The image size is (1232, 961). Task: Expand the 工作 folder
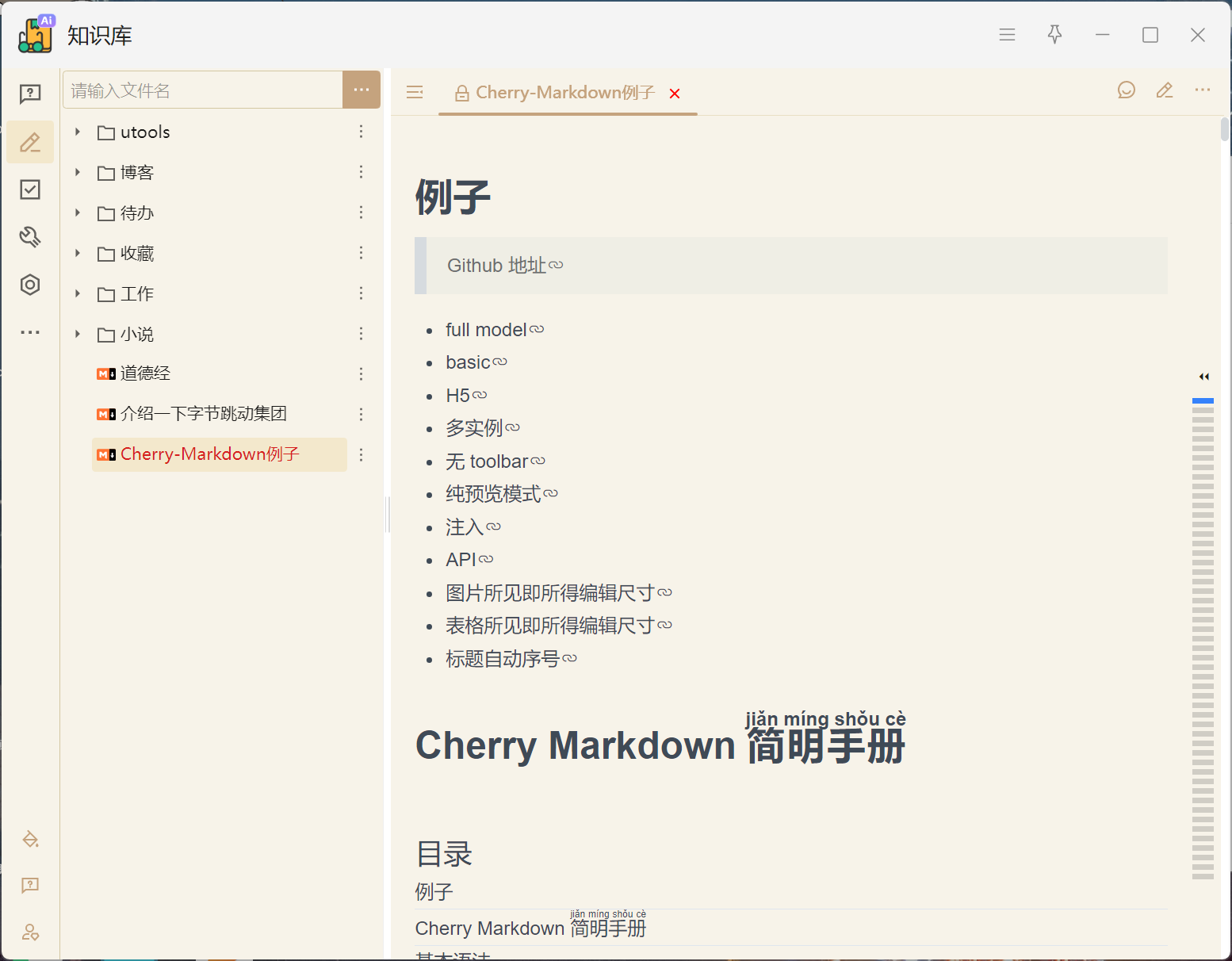(x=78, y=293)
